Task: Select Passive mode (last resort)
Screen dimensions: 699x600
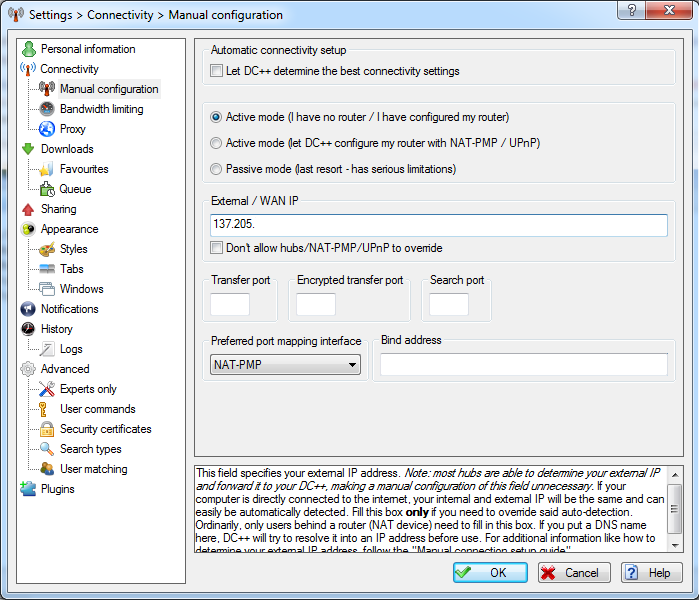Action: [216, 169]
